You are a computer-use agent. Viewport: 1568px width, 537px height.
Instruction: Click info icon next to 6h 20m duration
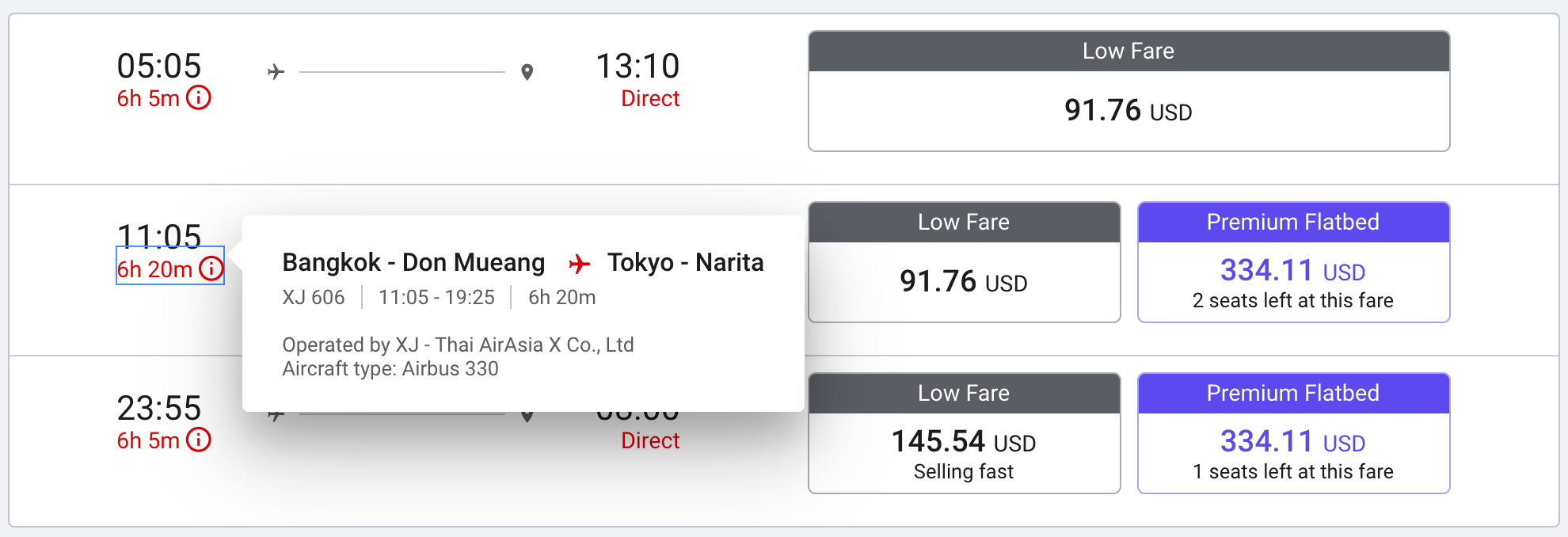(x=211, y=269)
